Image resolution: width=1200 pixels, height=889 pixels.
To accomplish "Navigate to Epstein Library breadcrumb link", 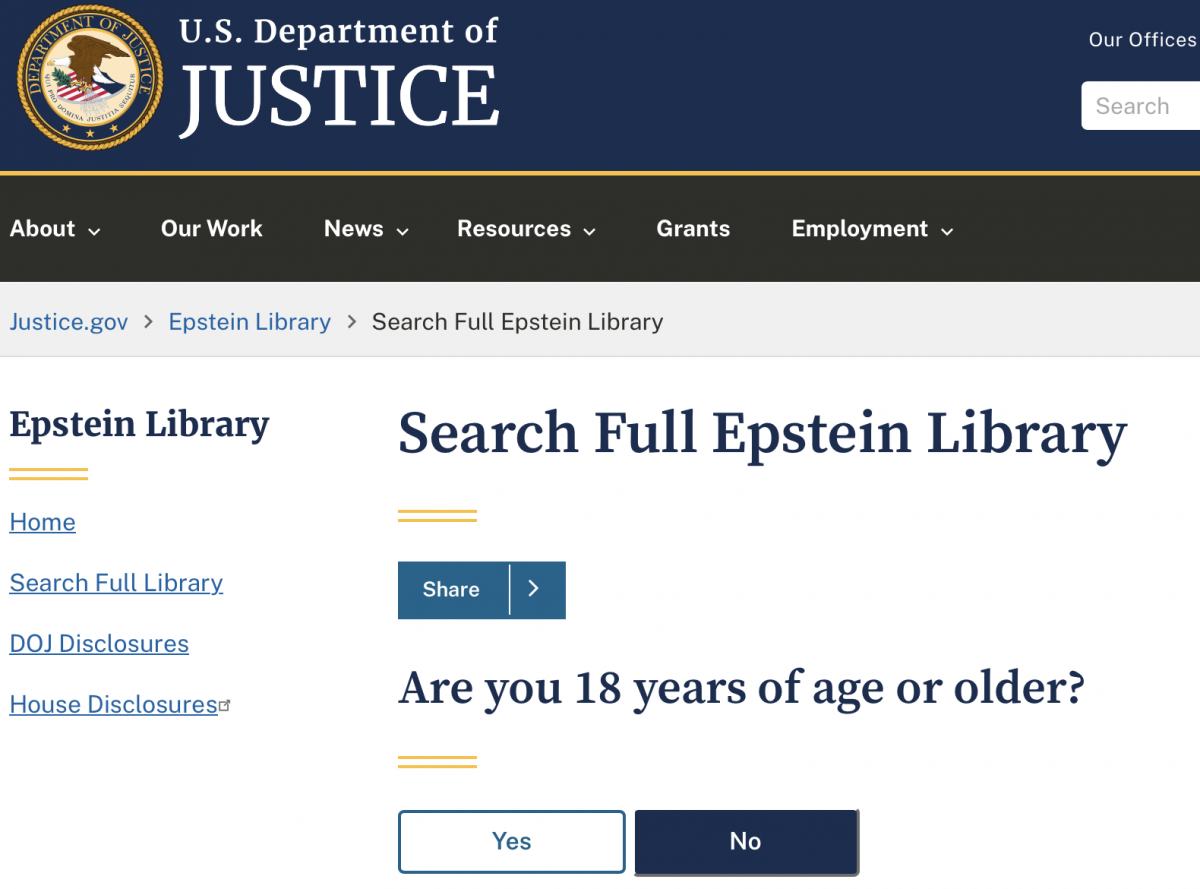I will pos(249,322).
